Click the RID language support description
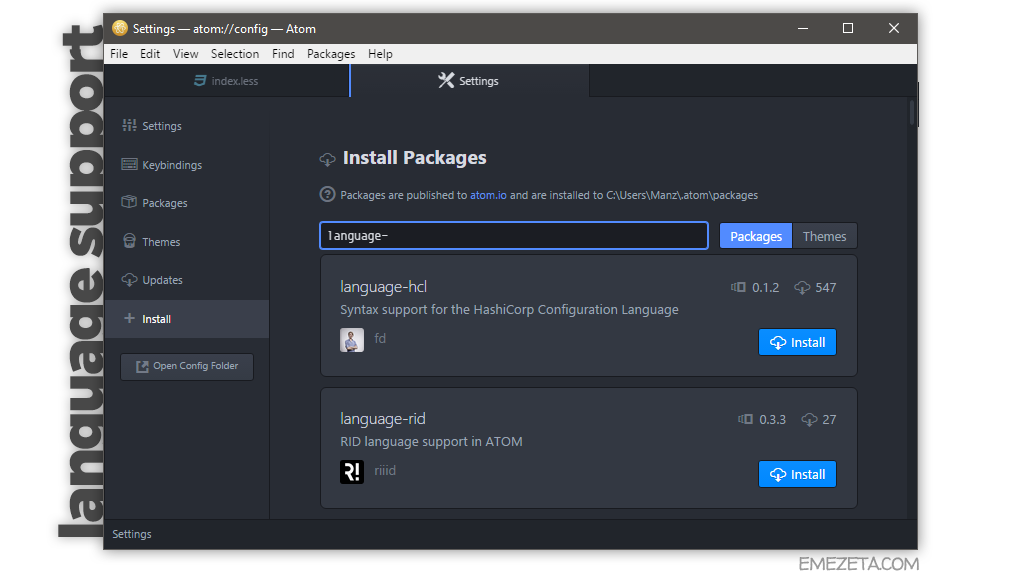 click(x=431, y=442)
